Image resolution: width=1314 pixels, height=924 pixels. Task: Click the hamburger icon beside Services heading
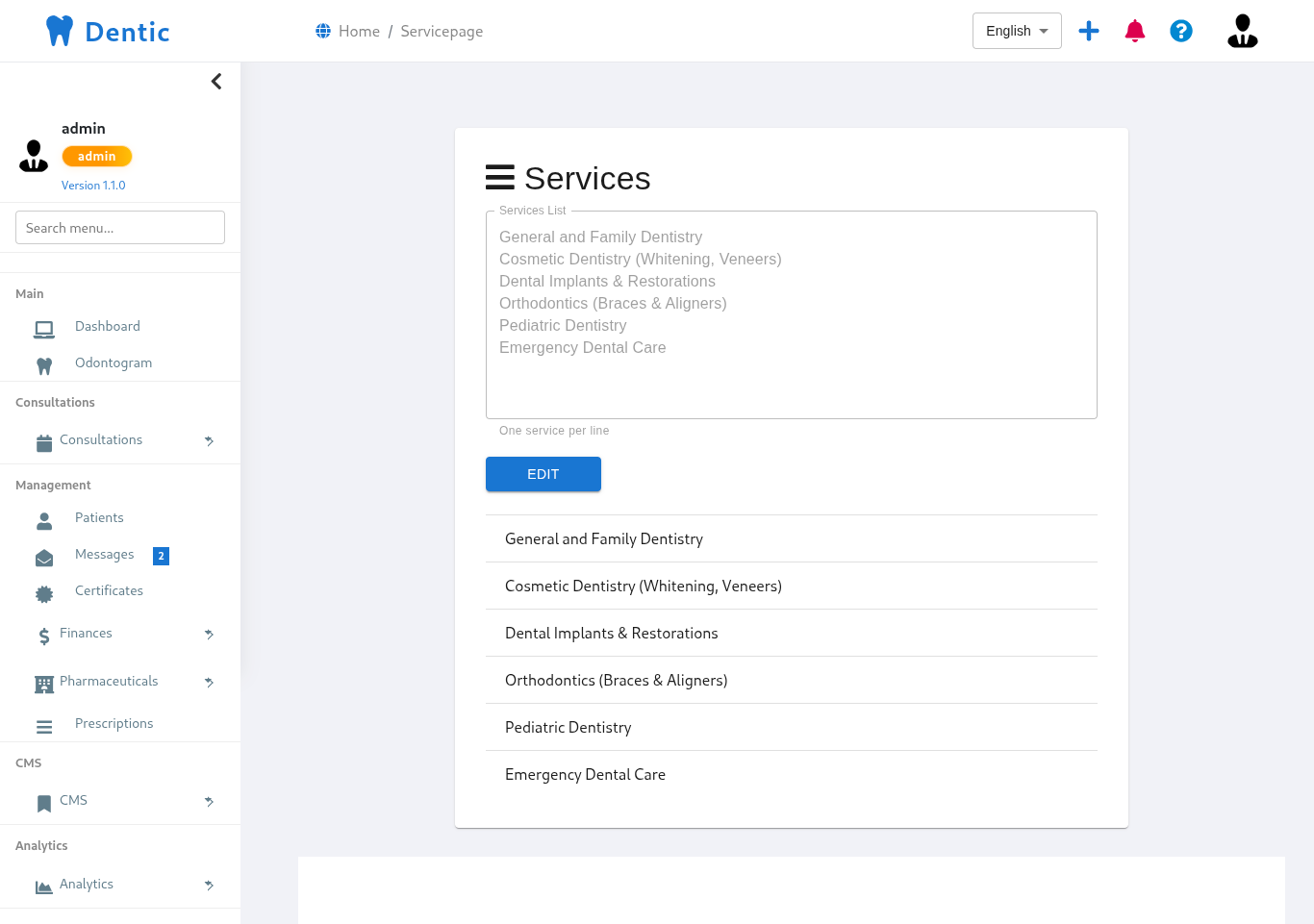tap(499, 178)
